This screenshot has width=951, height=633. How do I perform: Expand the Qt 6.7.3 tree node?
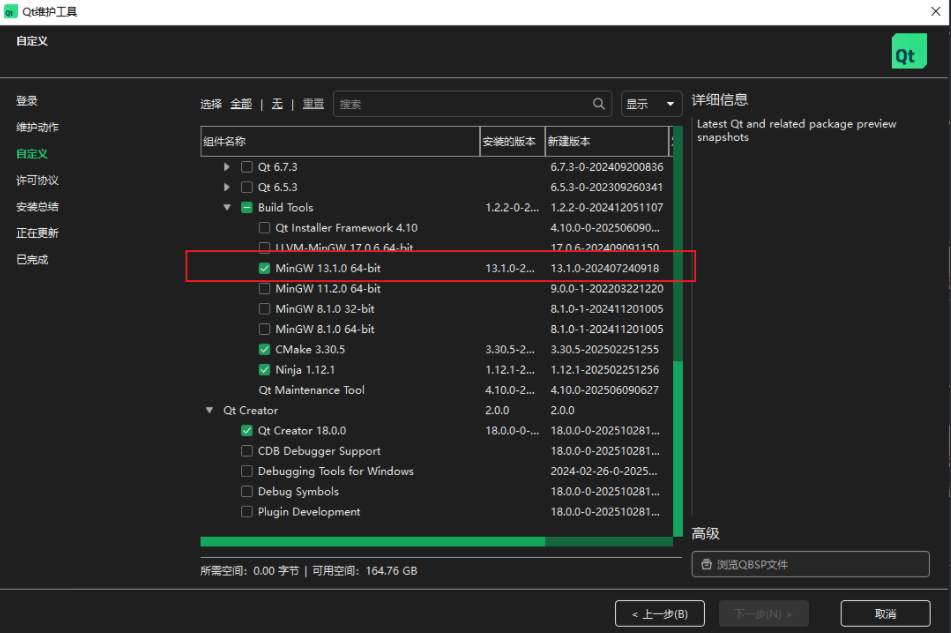(x=226, y=167)
